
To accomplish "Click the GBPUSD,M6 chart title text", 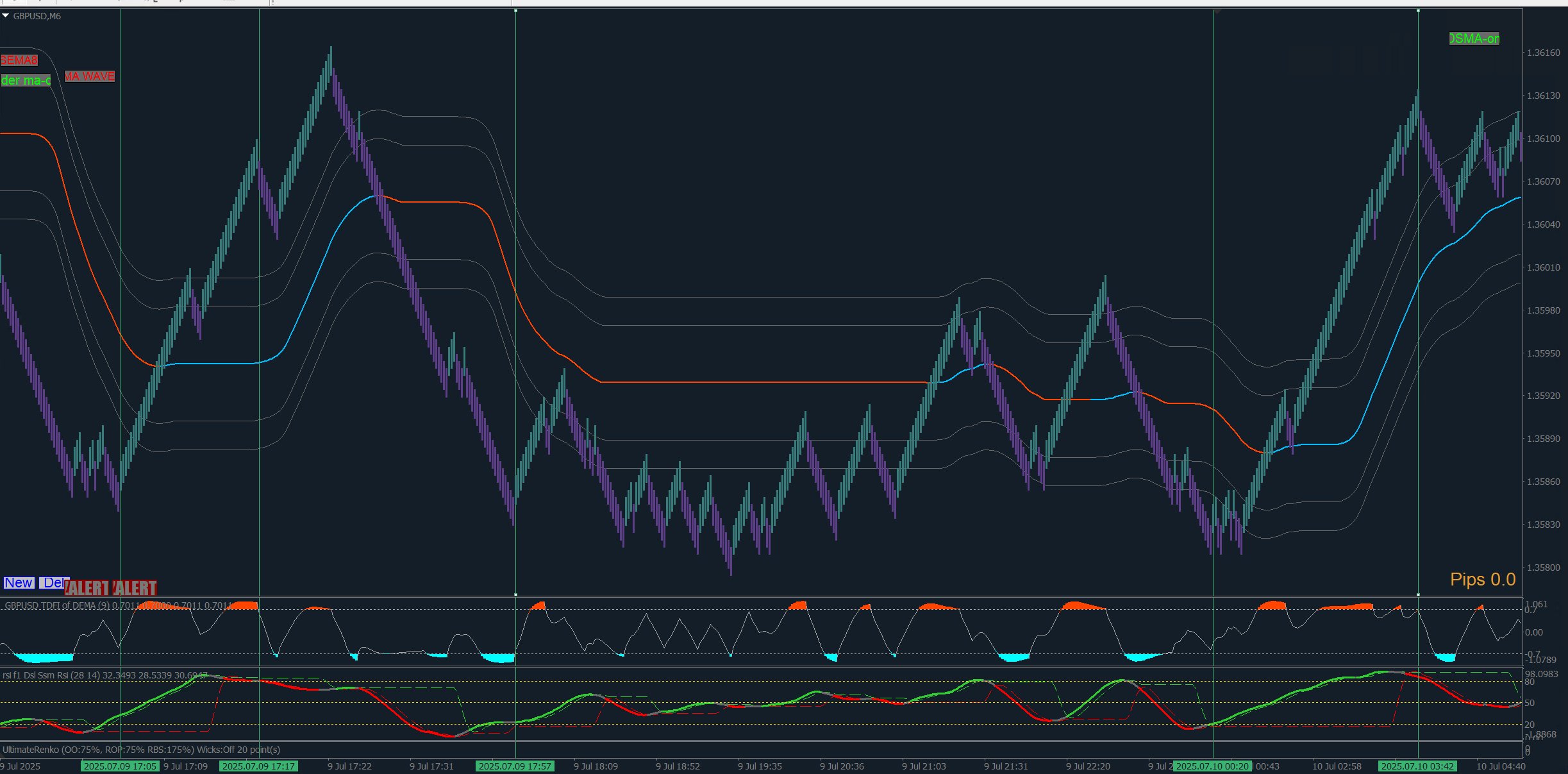I will click(x=37, y=16).
